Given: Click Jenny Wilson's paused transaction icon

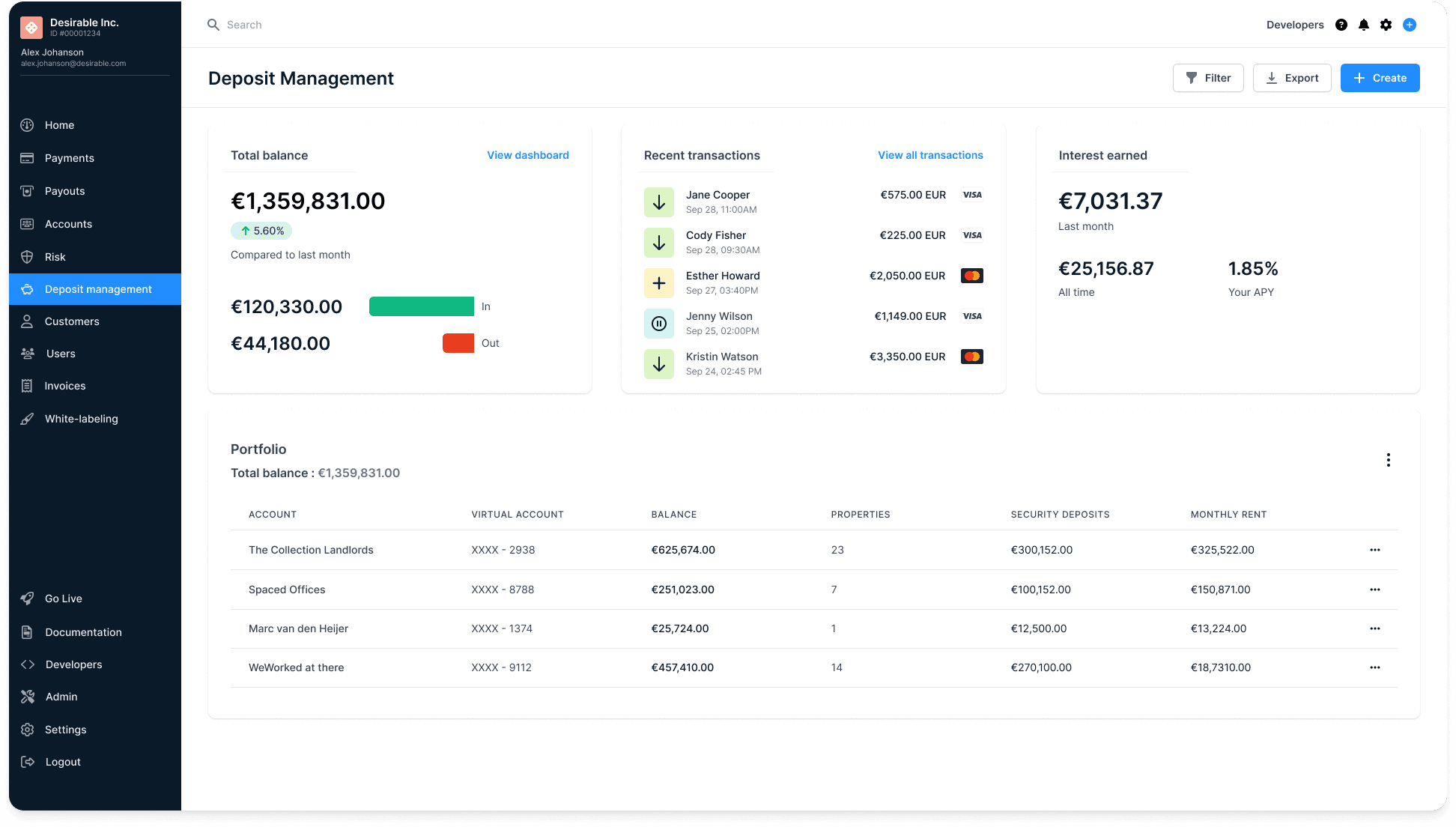Looking at the screenshot, I should coord(659,324).
